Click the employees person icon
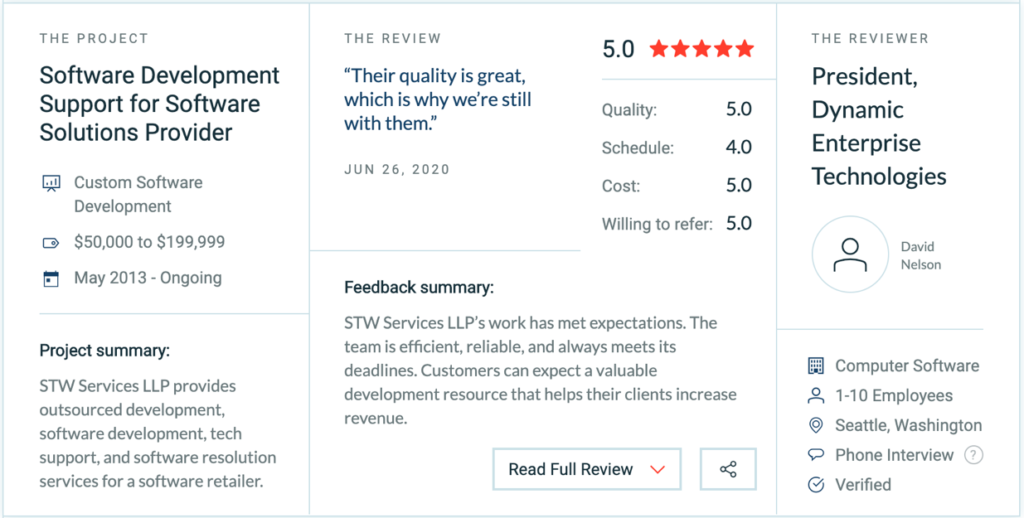The width and height of the screenshot is (1024, 518). [816, 396]
